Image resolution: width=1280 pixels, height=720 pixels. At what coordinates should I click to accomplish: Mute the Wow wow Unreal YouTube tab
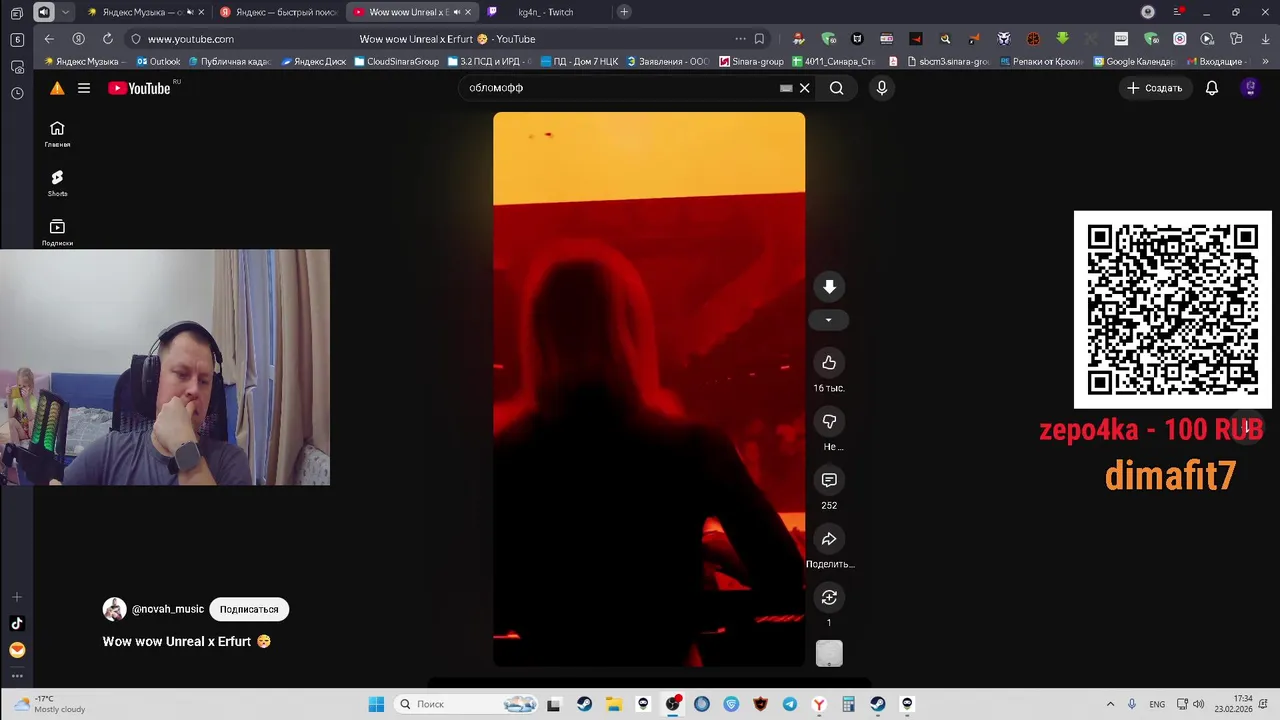tap(457, 12)
